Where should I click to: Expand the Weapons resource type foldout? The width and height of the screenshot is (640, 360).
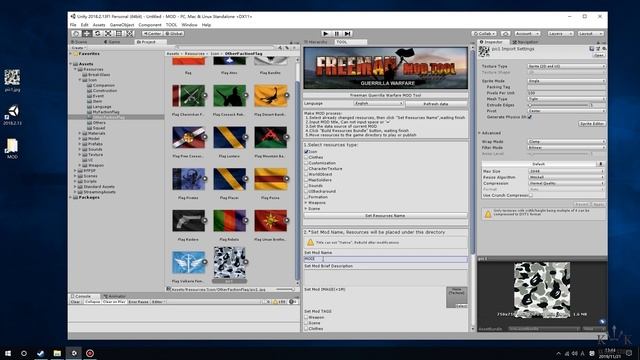tap(306, 203)
